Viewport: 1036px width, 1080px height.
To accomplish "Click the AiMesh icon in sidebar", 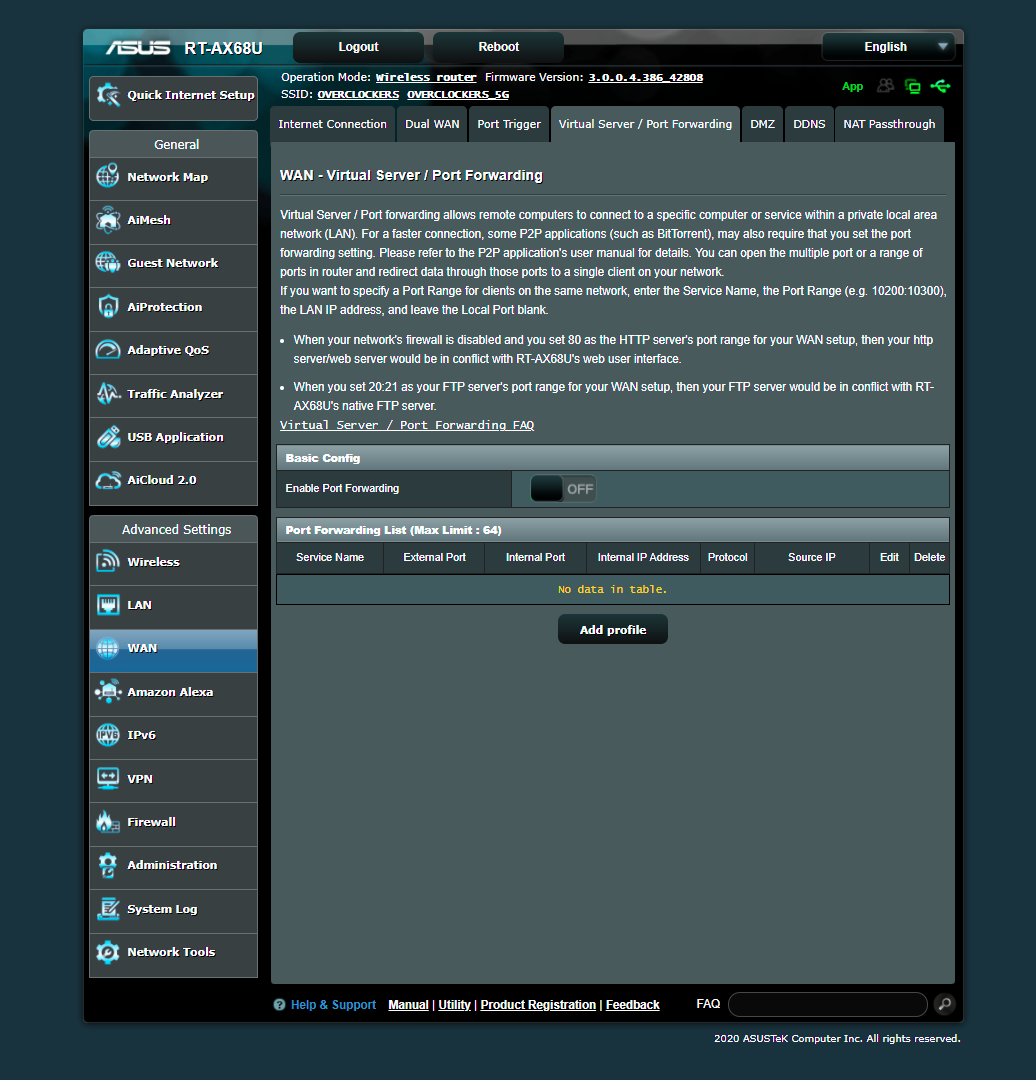I will click(107, 220).
